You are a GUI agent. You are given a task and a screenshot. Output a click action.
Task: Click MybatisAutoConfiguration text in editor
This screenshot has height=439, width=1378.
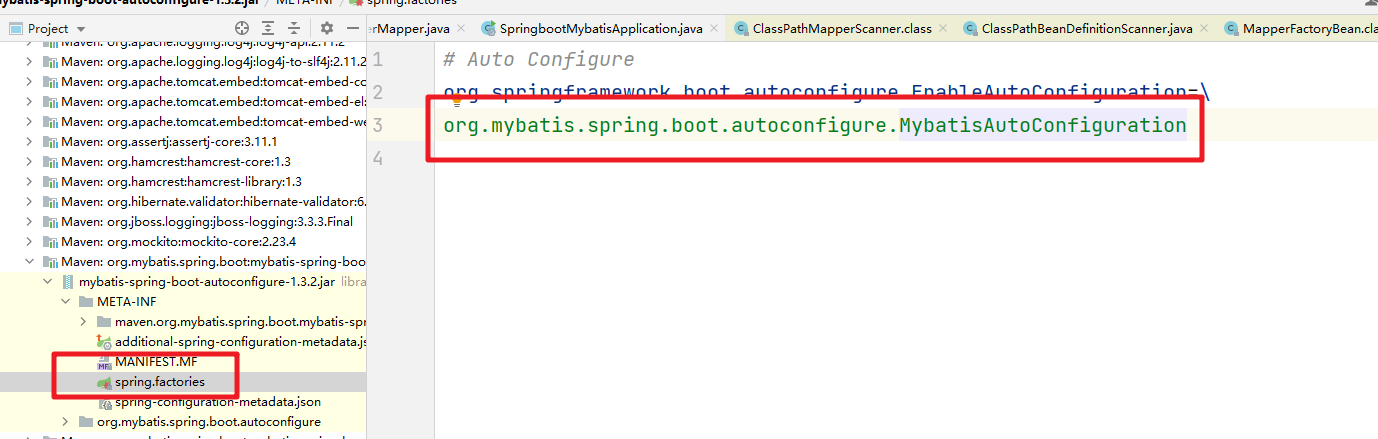(1043, 126)
